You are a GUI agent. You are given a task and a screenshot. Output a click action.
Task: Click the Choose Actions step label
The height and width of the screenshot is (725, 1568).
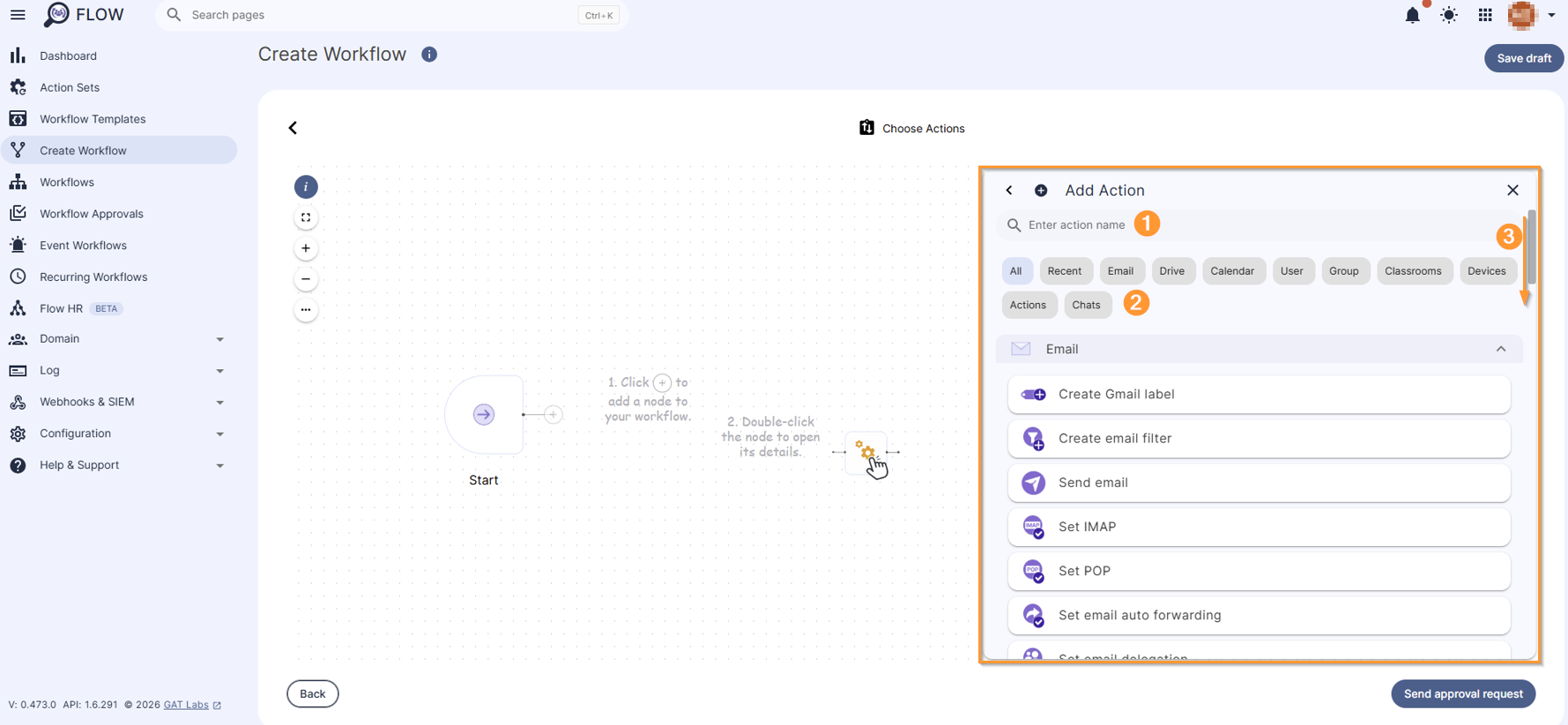tap(912, 129)
